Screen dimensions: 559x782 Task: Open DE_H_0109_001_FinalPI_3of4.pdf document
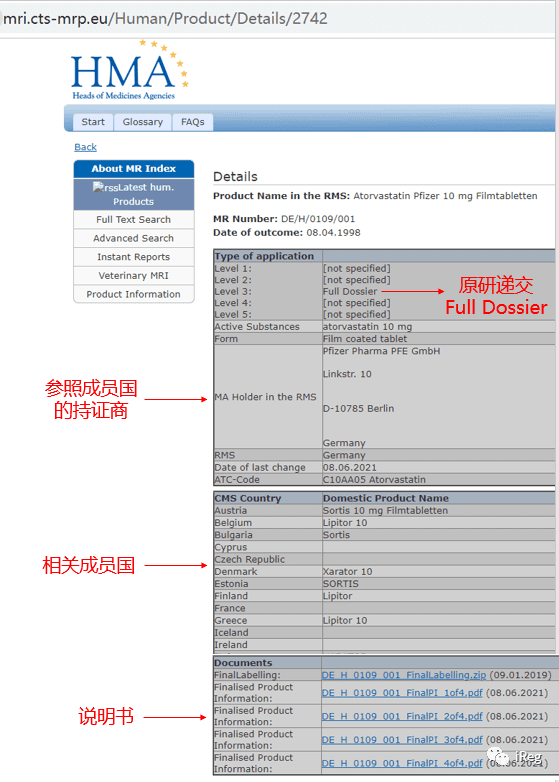tap(402, 740)
